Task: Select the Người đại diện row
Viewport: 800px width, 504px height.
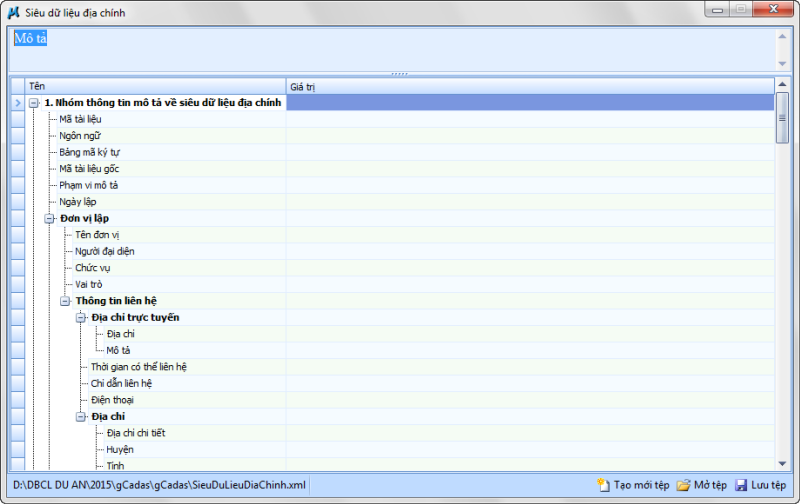Action: (x=105, y=251)
